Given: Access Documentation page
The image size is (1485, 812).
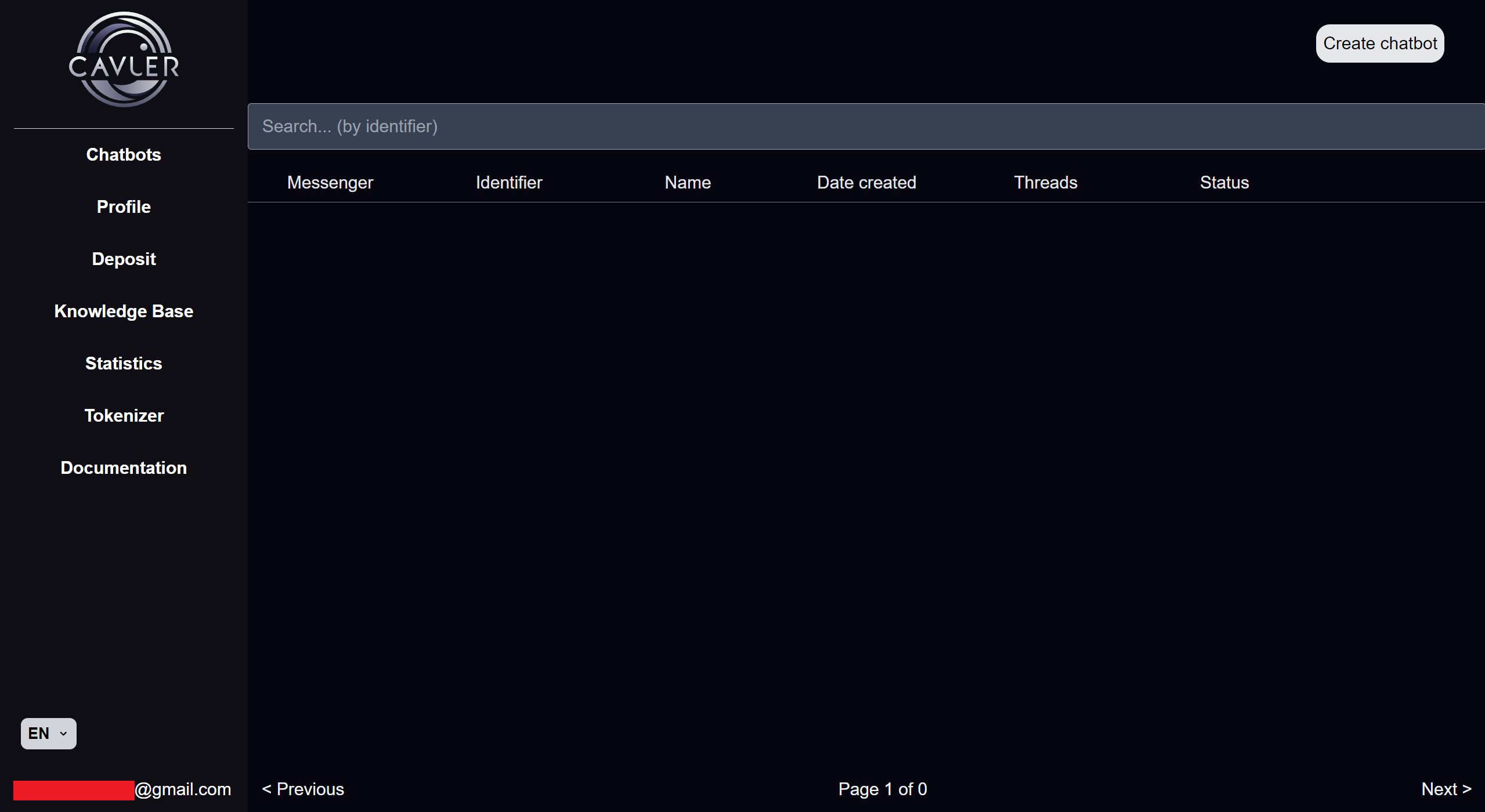Looking at the screenshot, I should pos(123,467).
